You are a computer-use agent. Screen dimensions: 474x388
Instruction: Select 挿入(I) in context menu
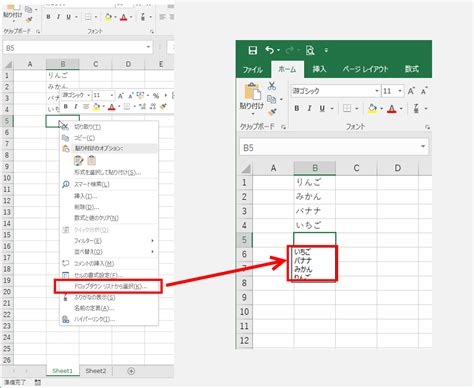coord(85,196)
